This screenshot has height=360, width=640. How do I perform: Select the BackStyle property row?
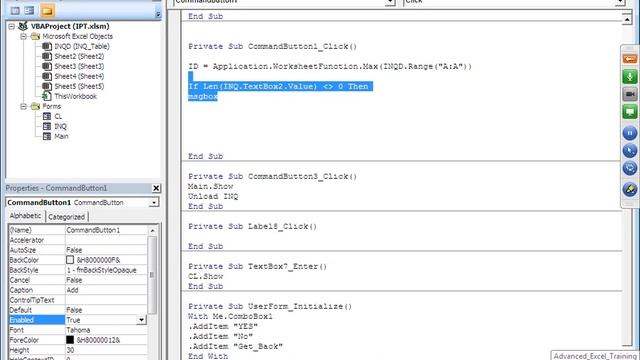(x=78, y=270)
